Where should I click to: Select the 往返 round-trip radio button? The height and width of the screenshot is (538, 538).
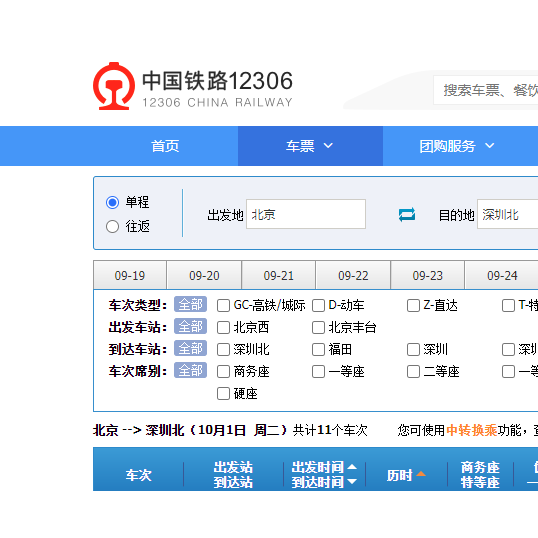pos(113,226)
